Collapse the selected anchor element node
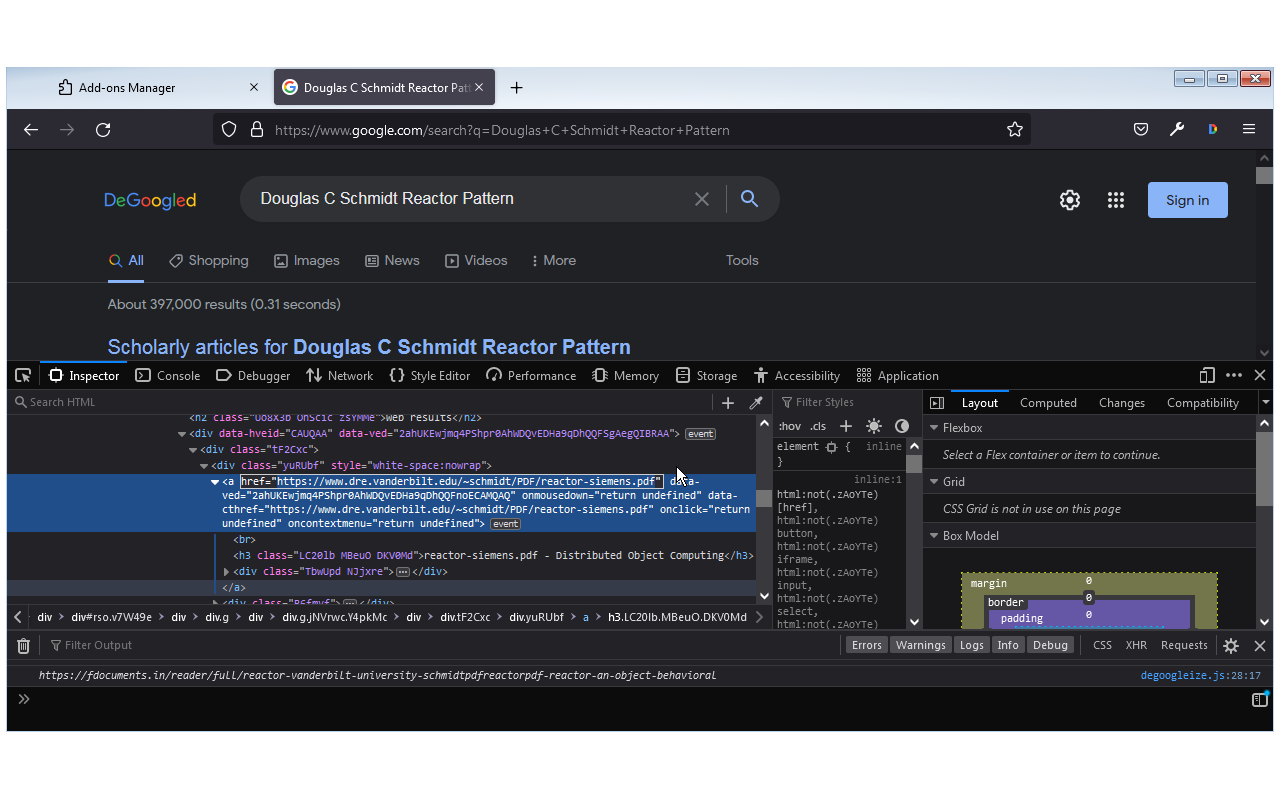Viewport: 1280px width, 800px height. [x=215, y=482]
